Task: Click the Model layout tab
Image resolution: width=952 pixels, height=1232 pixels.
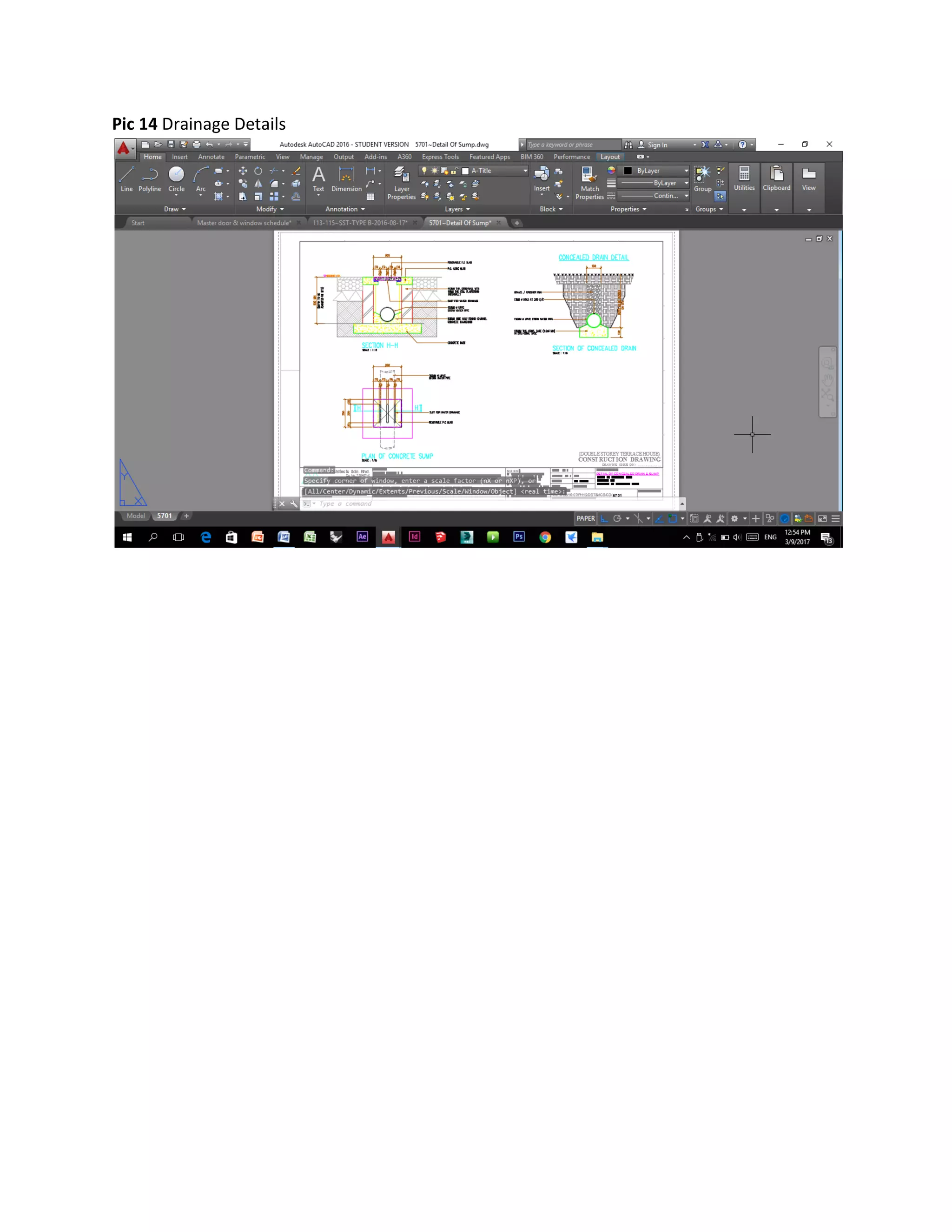Action: coord(135,516)
